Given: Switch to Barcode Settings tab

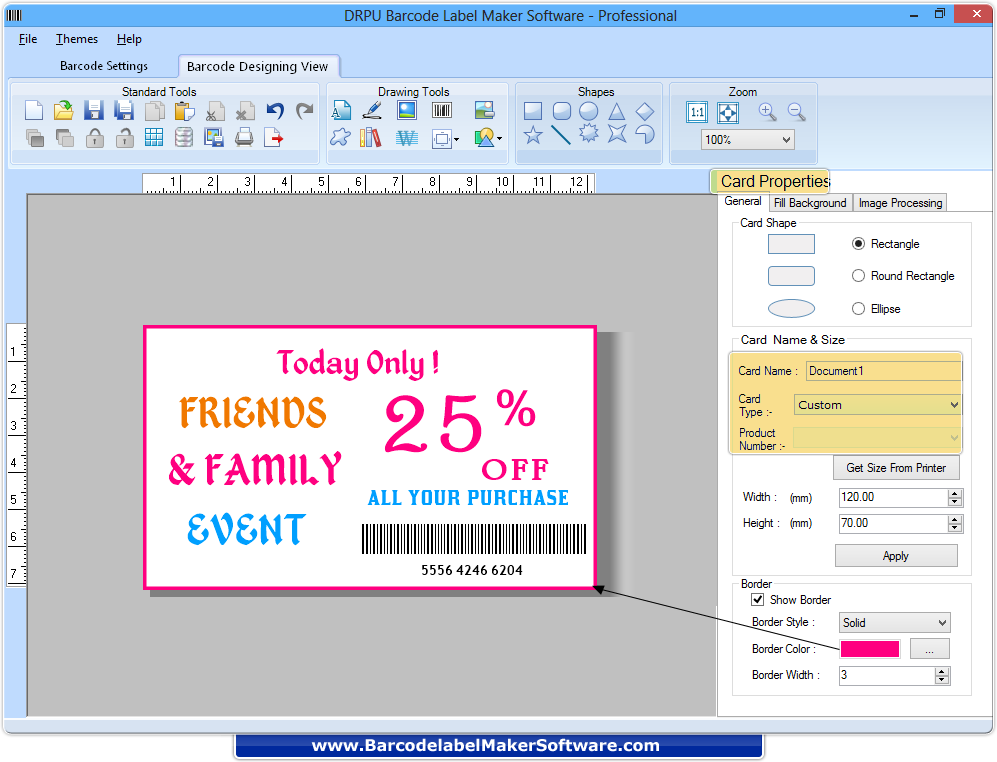Looking at the screenshot, I should [104, 66].
